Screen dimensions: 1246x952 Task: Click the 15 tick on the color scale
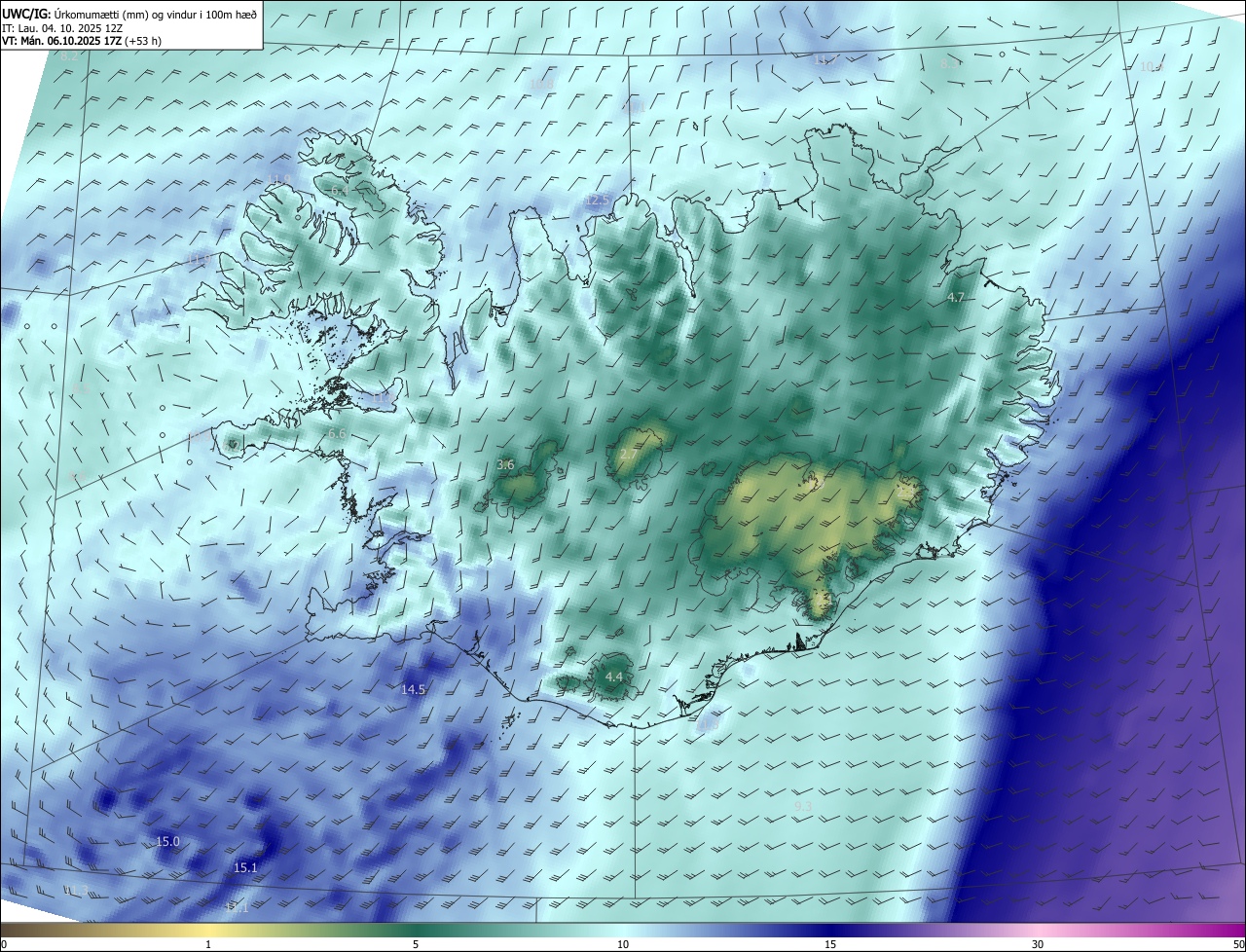tap(830, 944)
